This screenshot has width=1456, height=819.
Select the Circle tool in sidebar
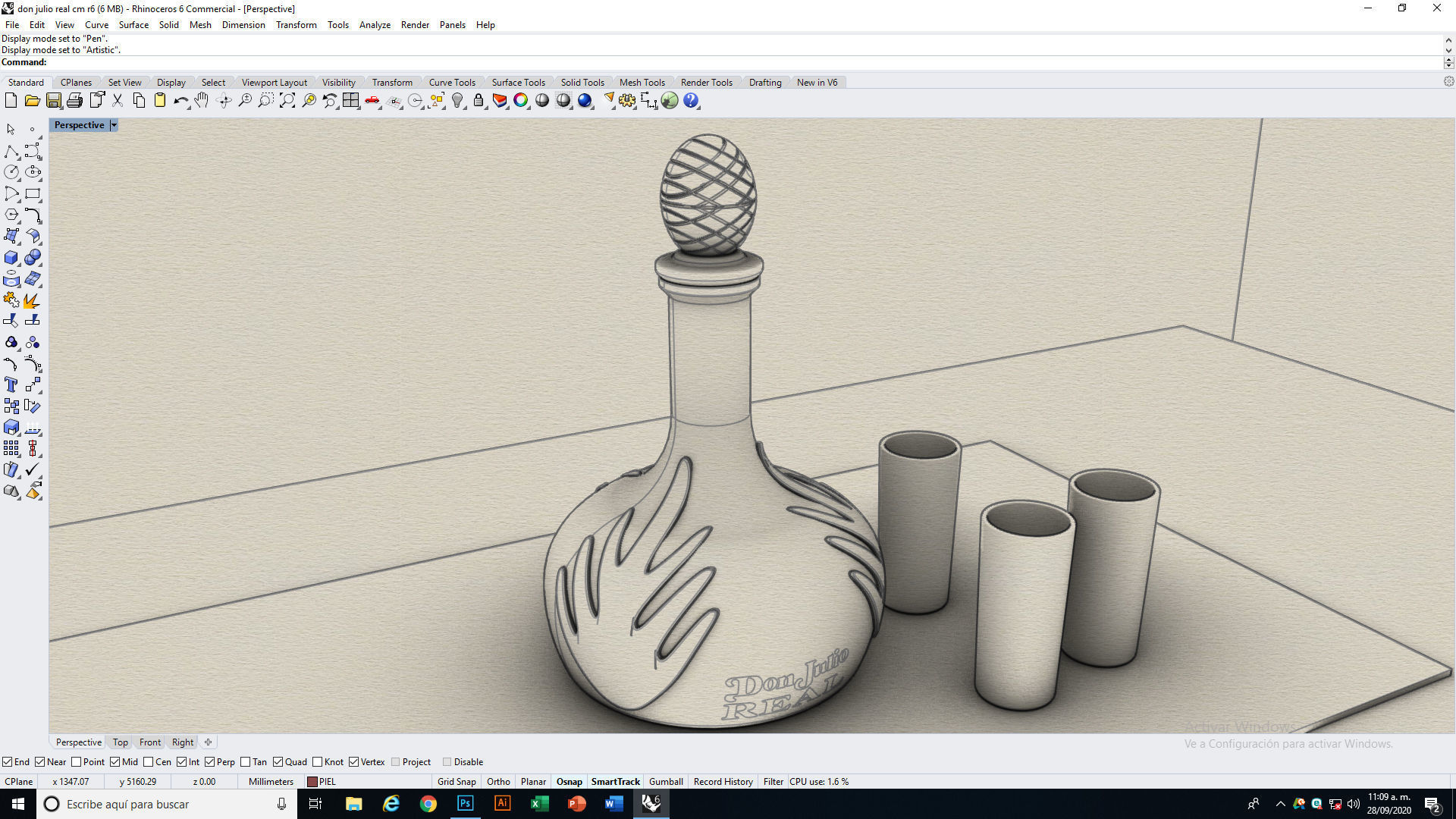click(11, 173)
